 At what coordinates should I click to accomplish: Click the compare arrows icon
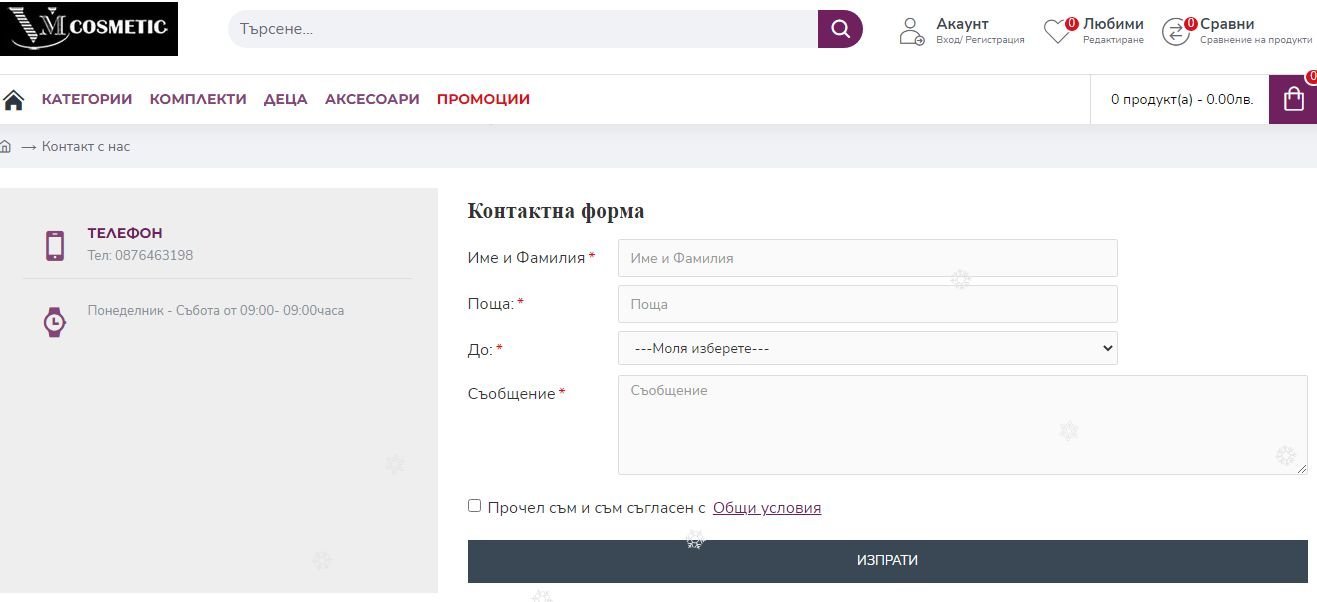1175,32
